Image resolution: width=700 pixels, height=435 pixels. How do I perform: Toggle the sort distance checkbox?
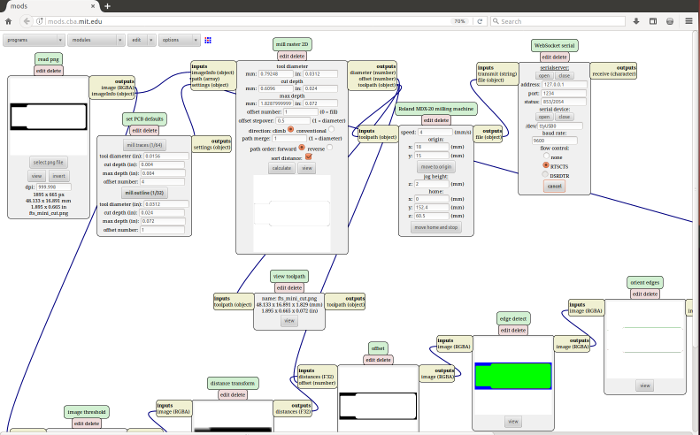coord(308,157)
